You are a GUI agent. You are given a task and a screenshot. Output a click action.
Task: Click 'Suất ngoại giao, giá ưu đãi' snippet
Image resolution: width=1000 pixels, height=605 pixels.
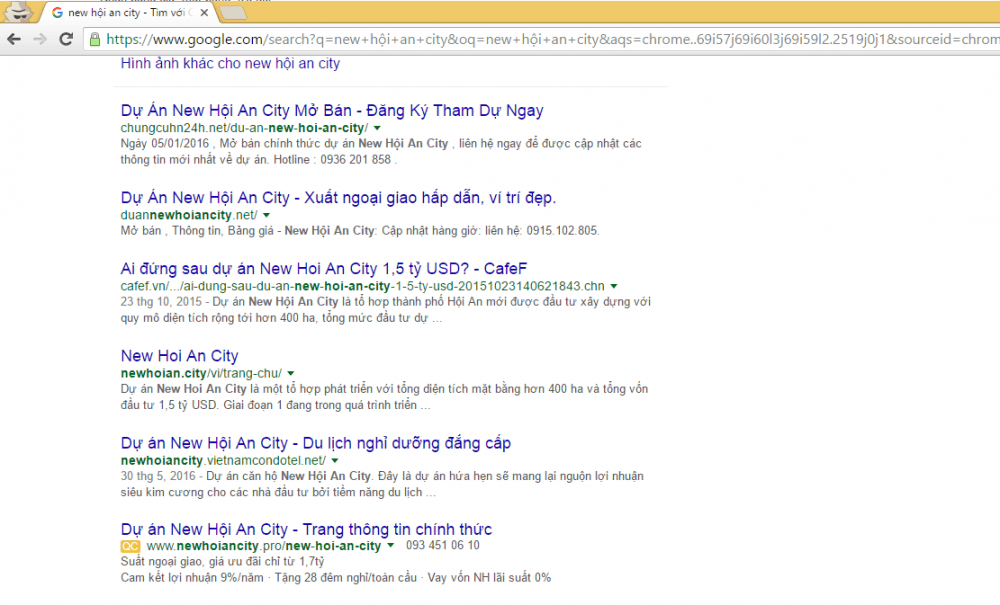tap(223, 562)
